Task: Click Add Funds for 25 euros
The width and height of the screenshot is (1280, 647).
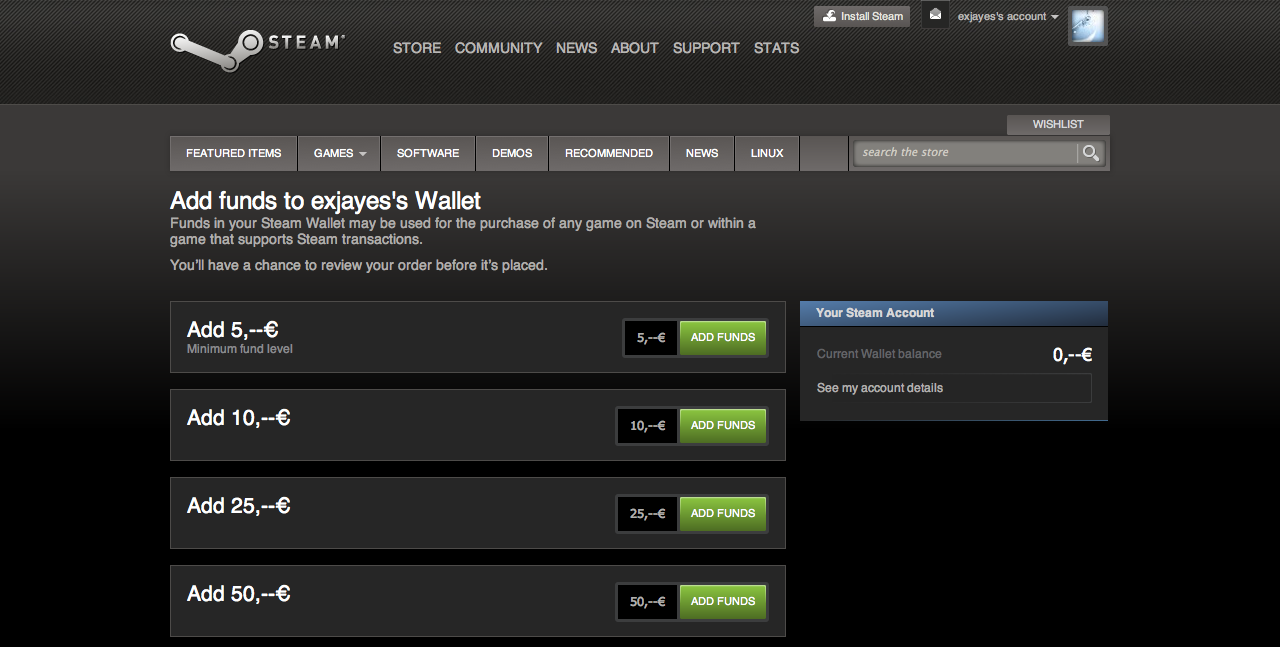Action: tap(723, 514)
